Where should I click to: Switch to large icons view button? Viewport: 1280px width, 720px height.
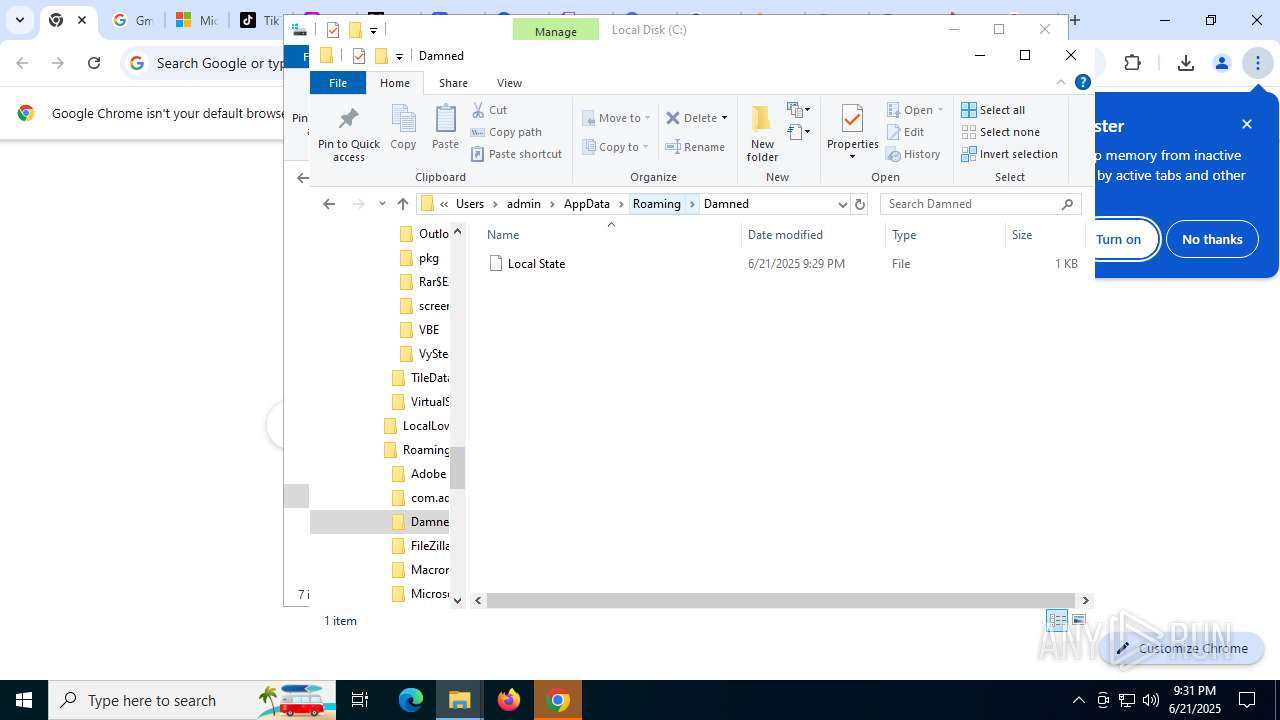pyautogui.click(x=1079, y=621)
